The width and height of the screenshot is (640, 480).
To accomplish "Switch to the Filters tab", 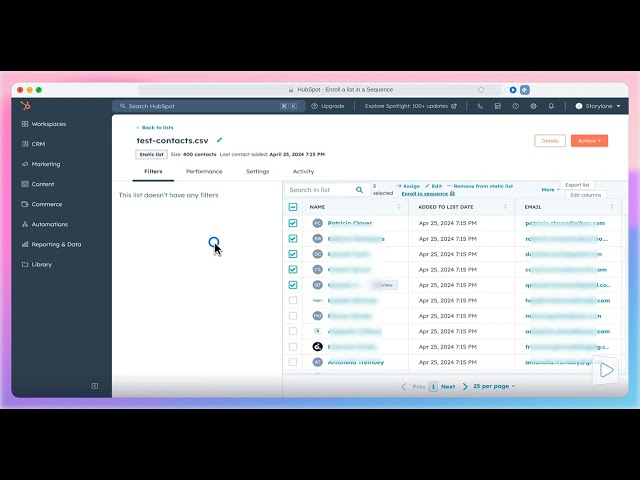I will [x=153, y=171].
